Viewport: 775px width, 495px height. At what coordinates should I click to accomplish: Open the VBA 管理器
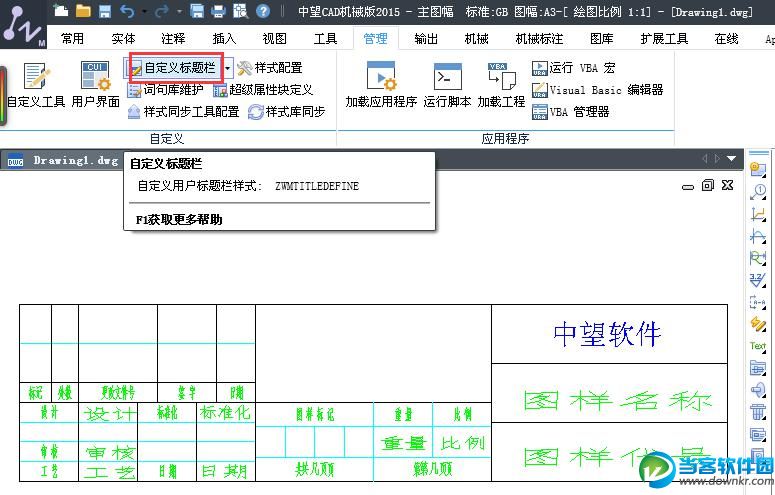[x=571, y=112]
